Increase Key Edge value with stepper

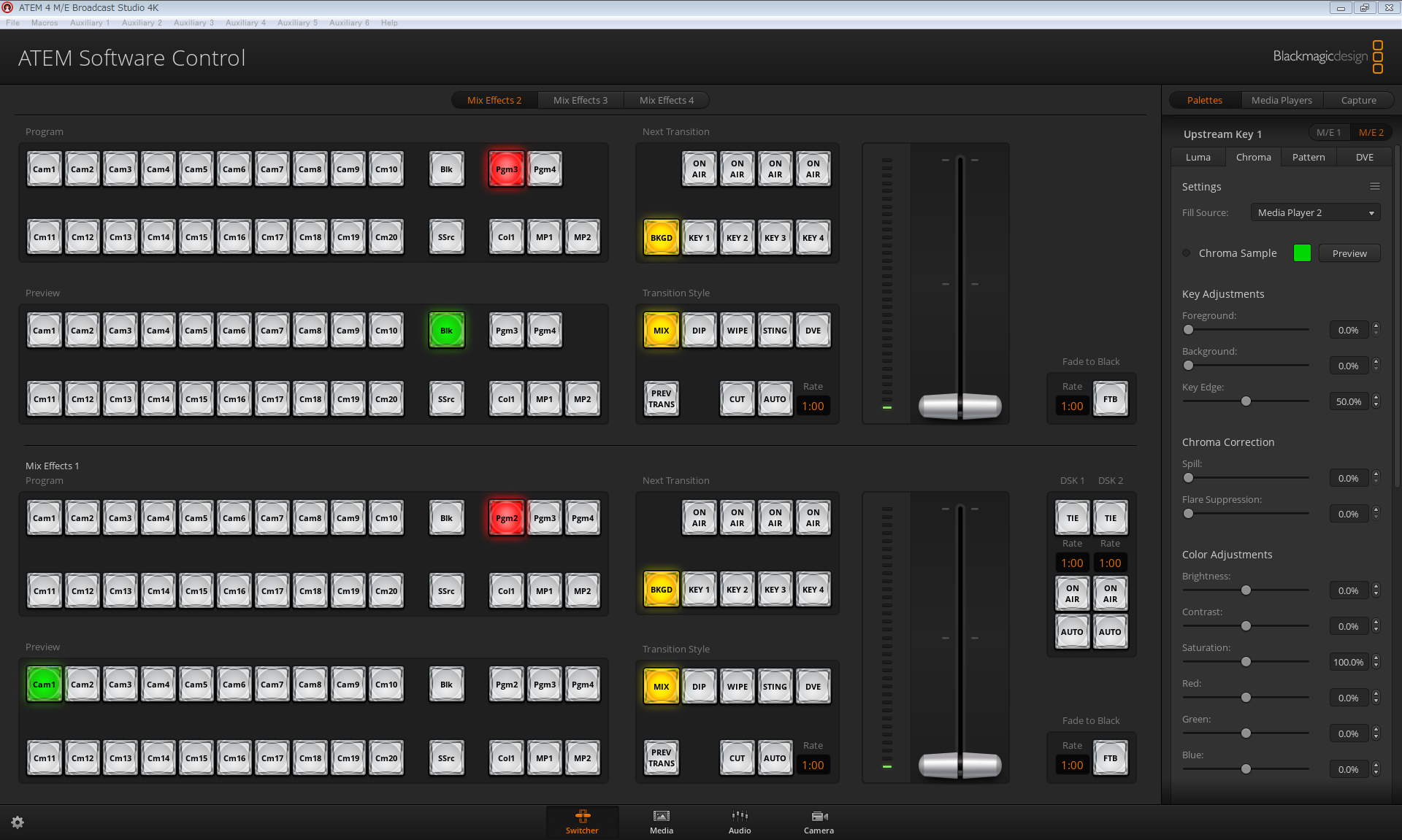1376,398
